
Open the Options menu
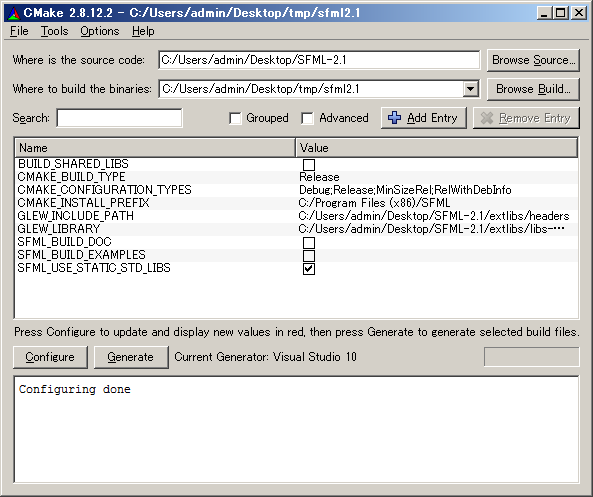[99, 31]
